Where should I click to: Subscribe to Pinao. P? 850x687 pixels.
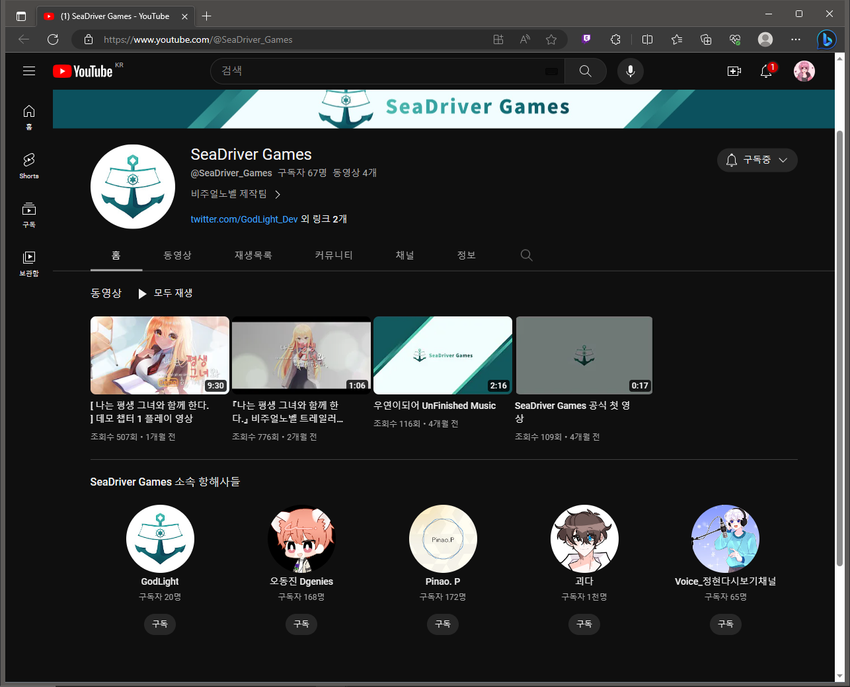442,624
